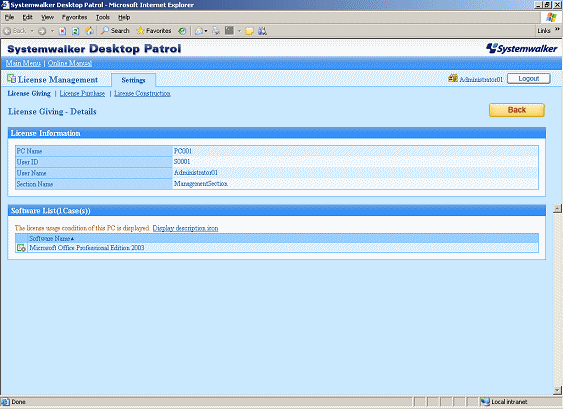
Task: Click the Search toolbar button
Action: (x=115, y=31)
